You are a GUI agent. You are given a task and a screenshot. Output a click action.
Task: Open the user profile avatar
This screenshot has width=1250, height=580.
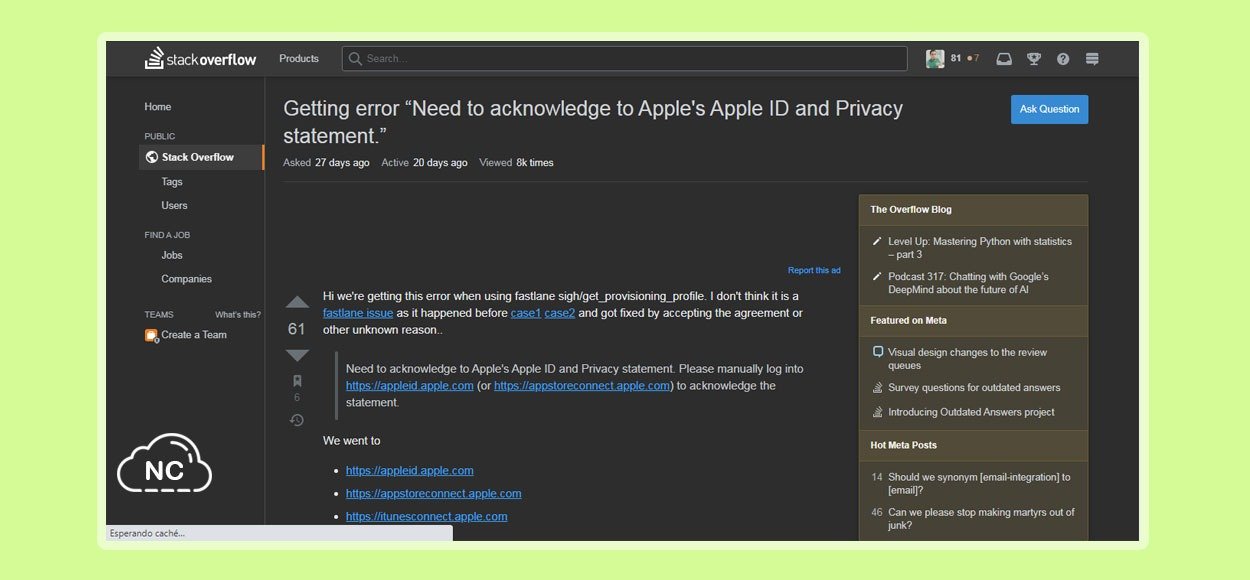tap(935, 59)
